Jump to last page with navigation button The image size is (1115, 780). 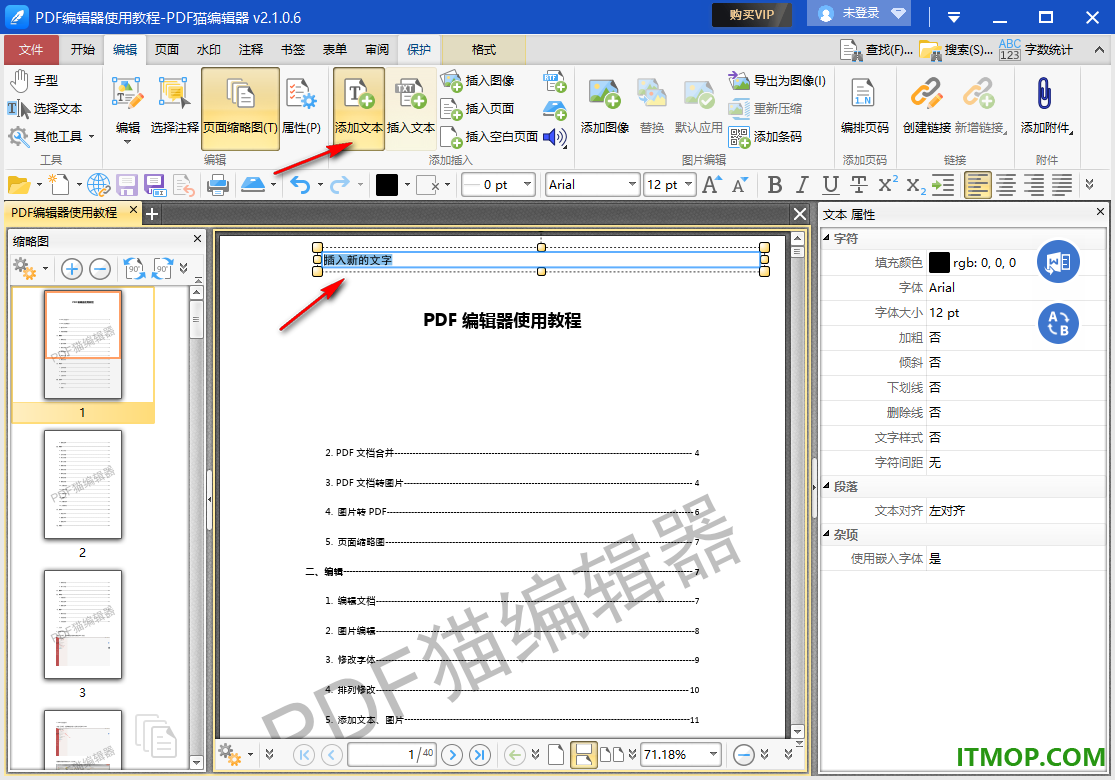click(480, 754)
